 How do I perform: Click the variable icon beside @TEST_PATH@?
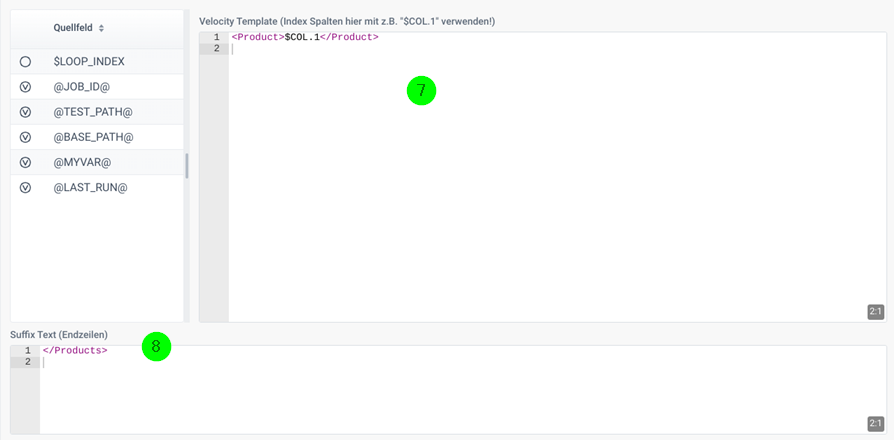(x=25, y=112)
